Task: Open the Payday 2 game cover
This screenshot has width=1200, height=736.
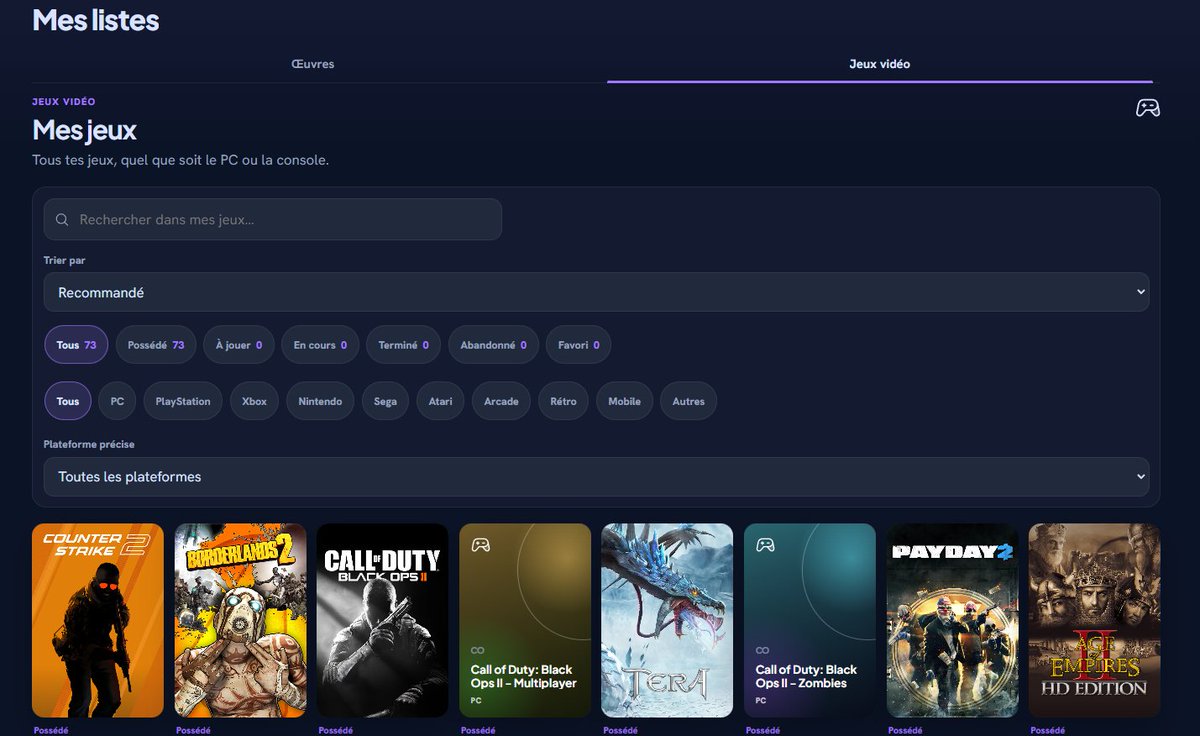Action: pos(952,620)
